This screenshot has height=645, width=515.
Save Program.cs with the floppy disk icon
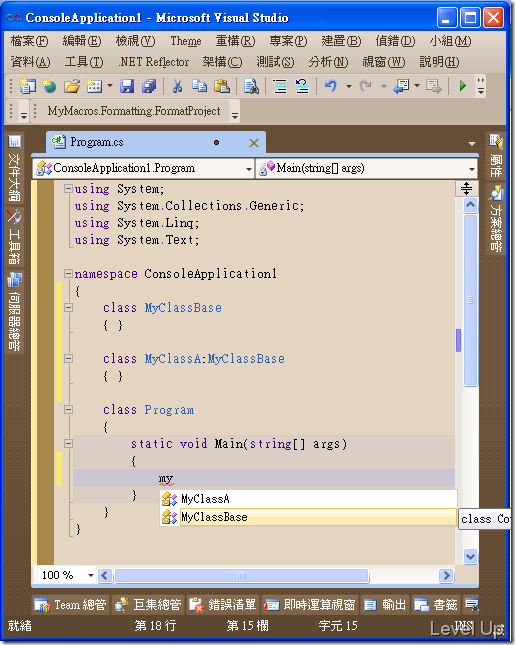[127, 86]
